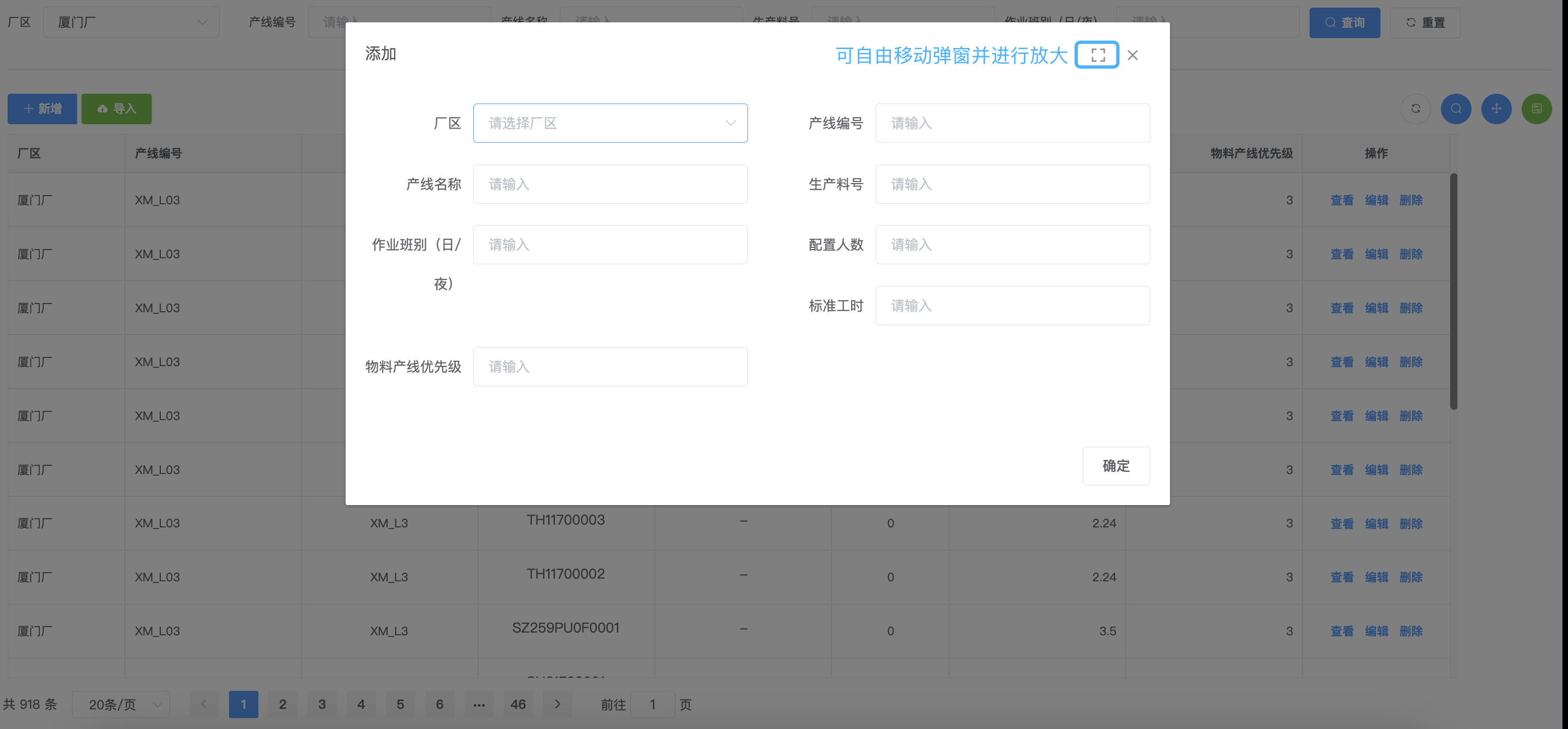The width and height of the screenshot is (1568, 729).
Task: Jump to last page 46
Action: (518, 704)
